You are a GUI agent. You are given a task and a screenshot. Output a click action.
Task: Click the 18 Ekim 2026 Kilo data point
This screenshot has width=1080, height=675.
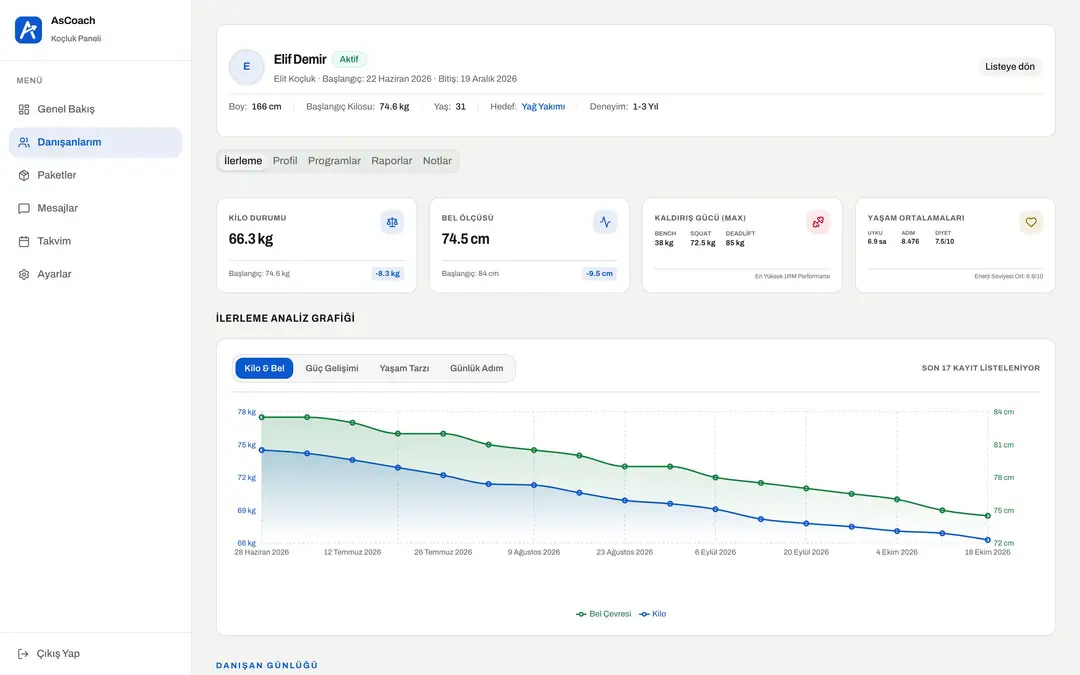pyautogui.click(x=988, y=540)
